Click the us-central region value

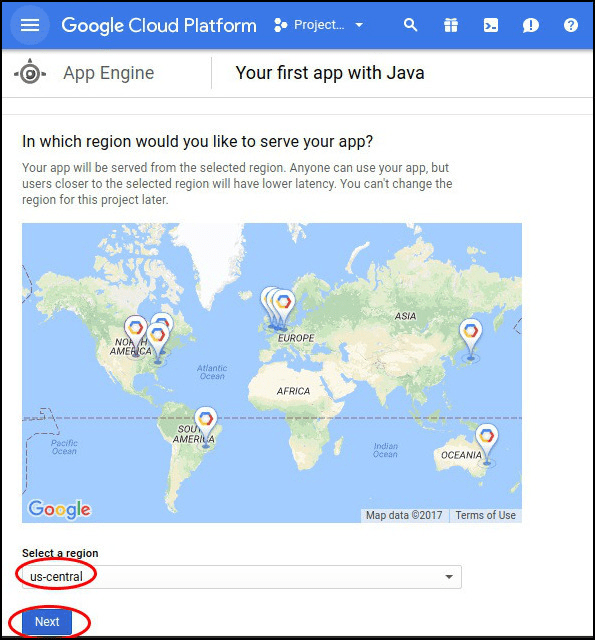coord(56,576)
